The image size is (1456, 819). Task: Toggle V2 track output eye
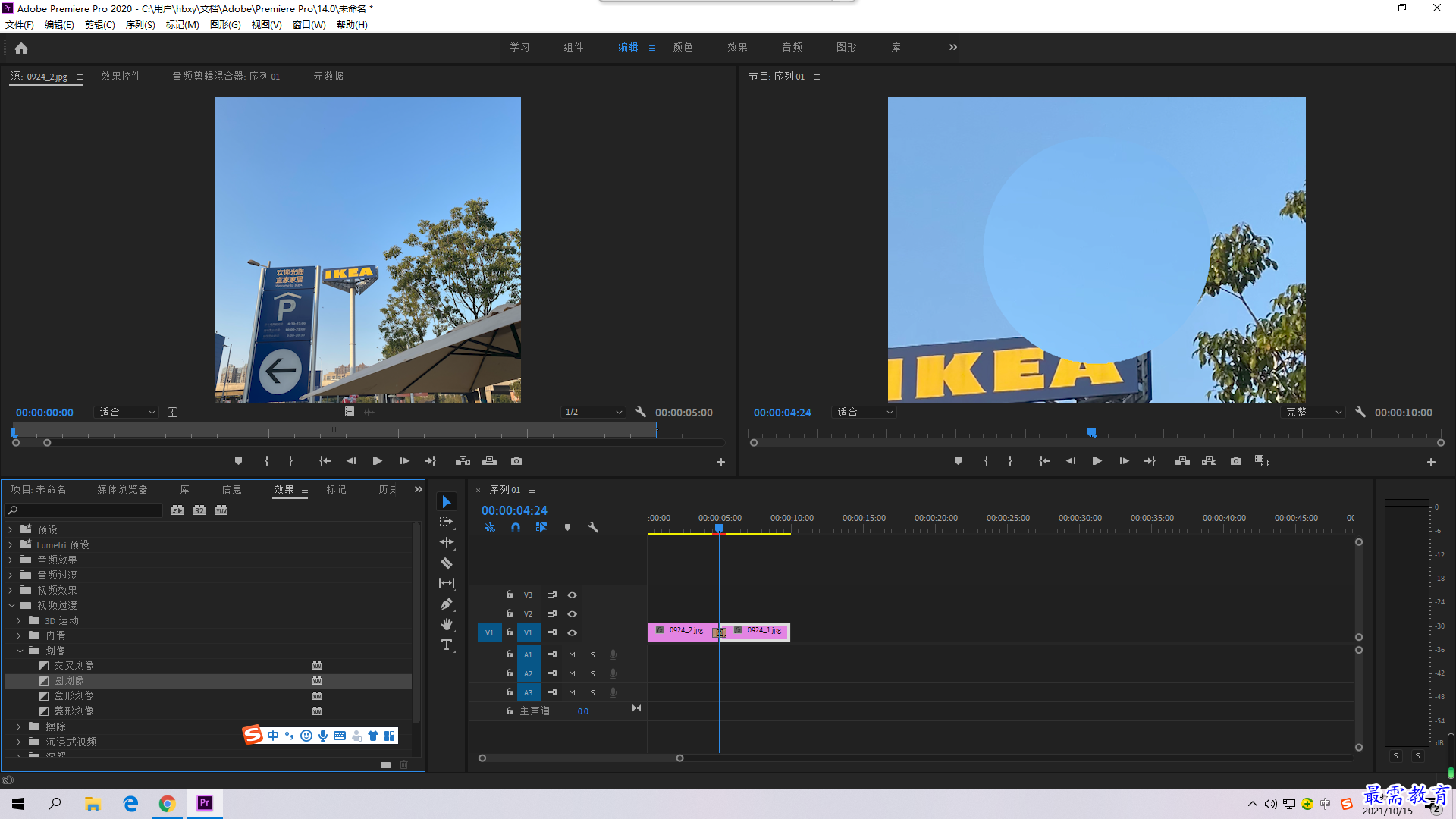(x=573, y=613)
